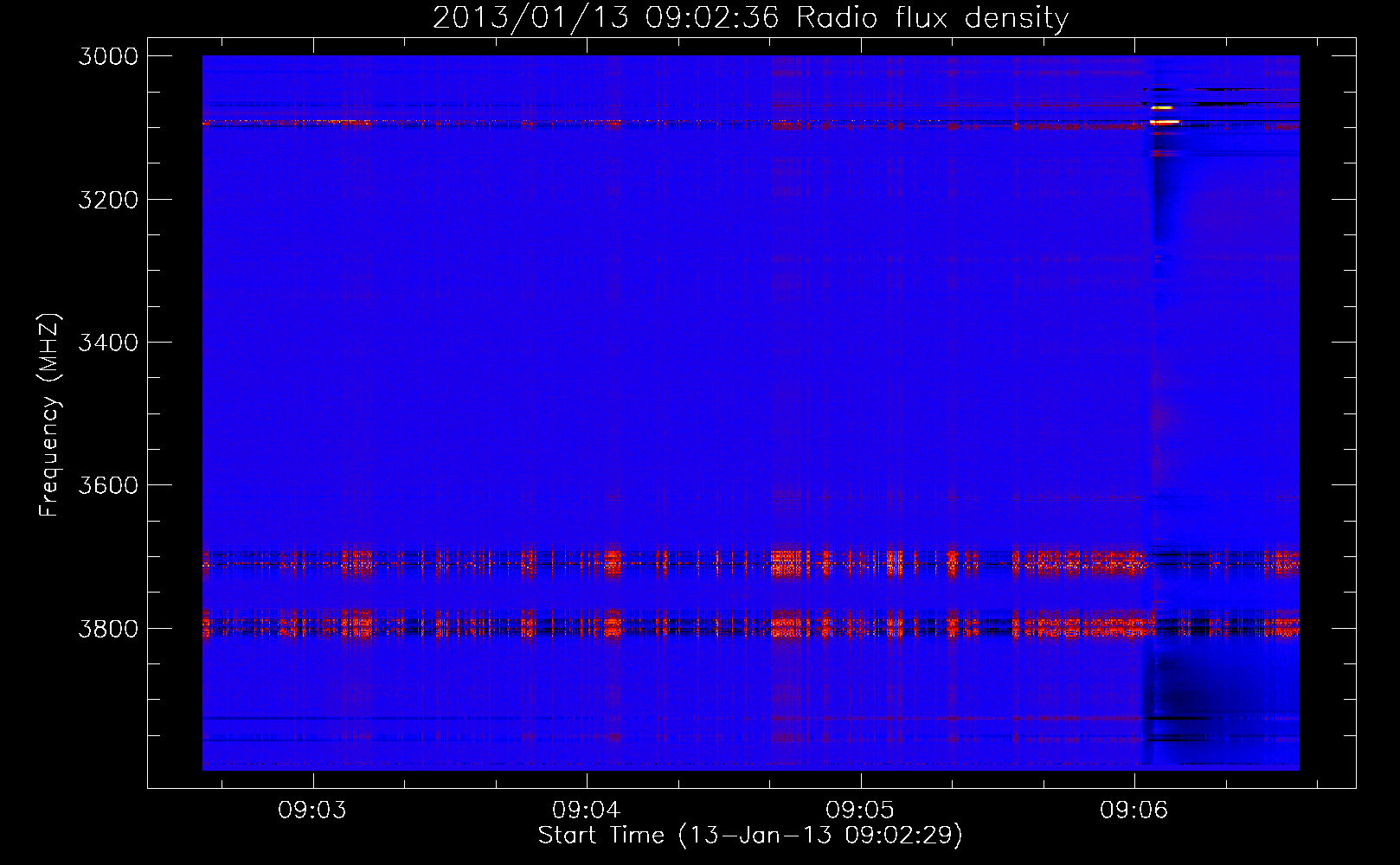The height and width of the screenshot is (865, 1400).
Task: Select the 3800 frequency tick label
Action: pos(108,629)
